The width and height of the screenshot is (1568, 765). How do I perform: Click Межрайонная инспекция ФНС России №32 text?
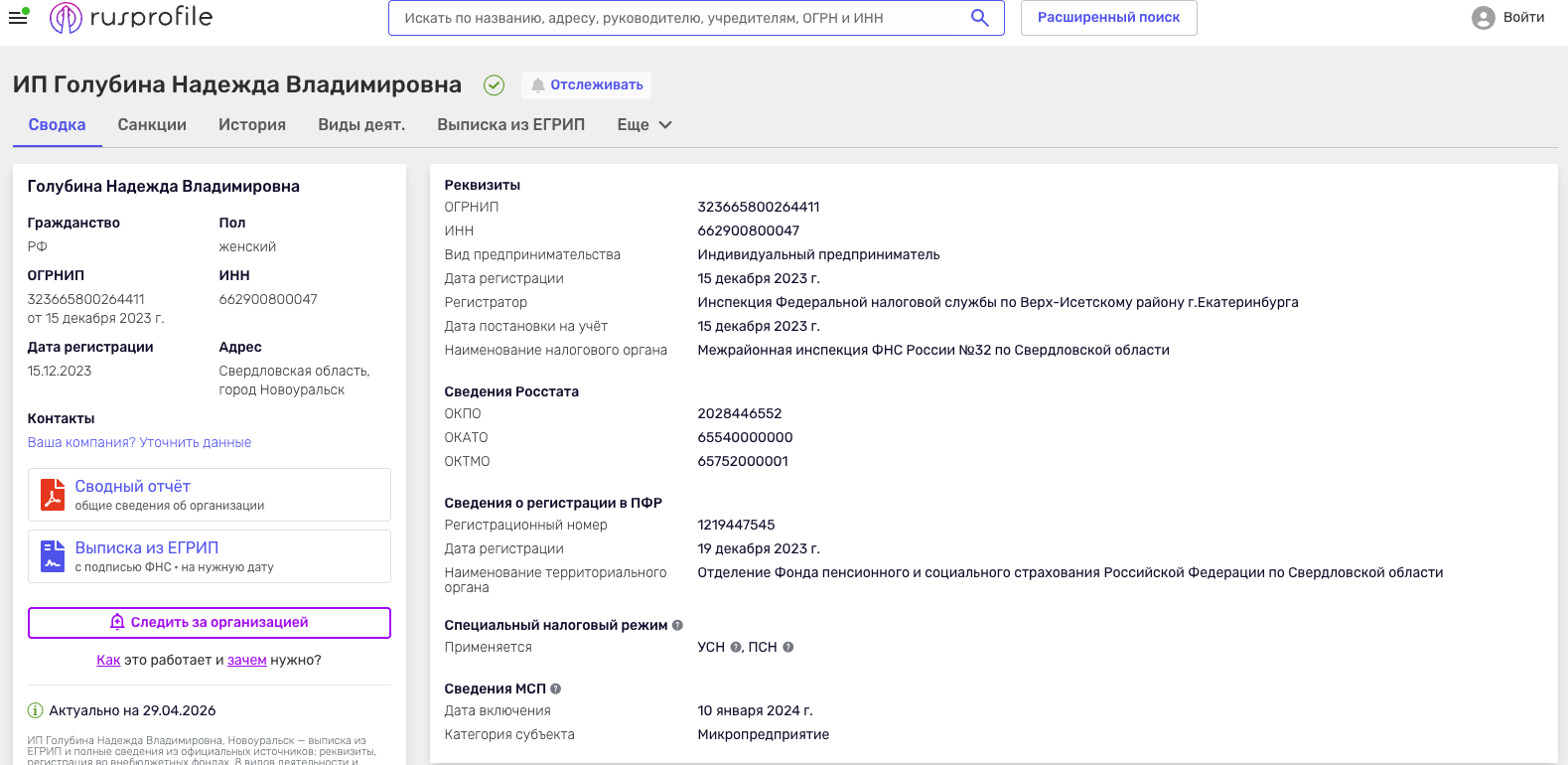(933, 350)
